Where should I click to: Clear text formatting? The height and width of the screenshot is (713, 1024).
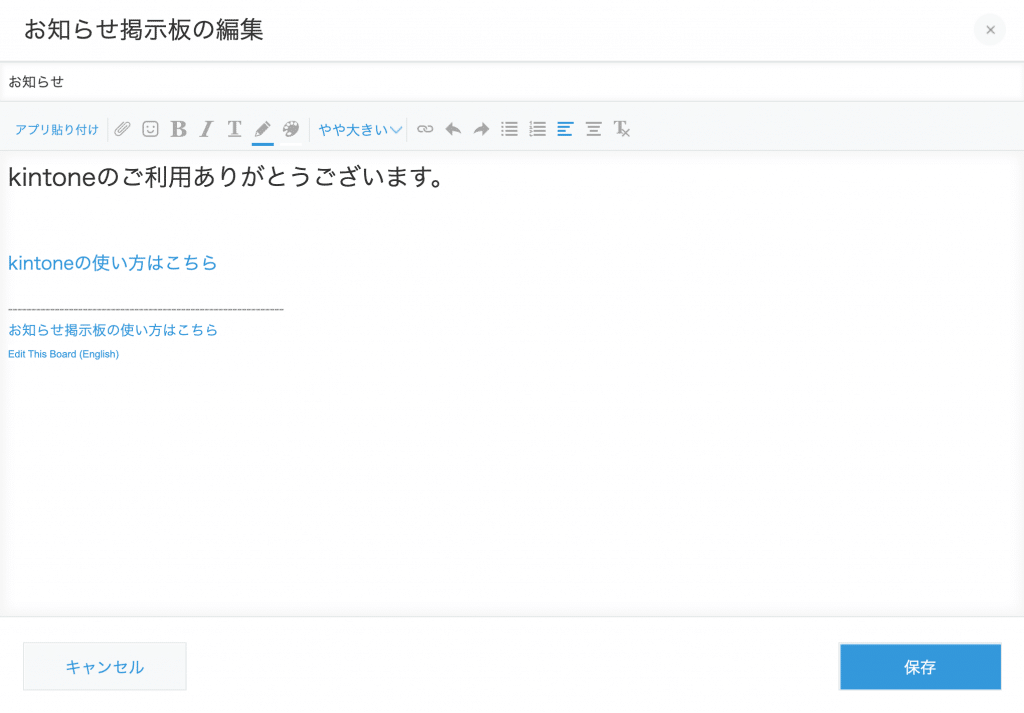pyautogui.click(x=622, y=129)
